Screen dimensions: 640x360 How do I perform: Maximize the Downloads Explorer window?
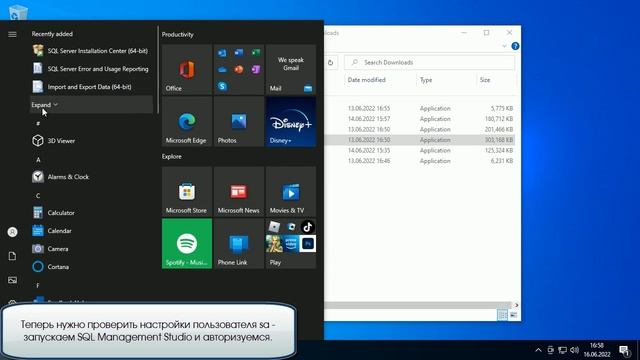coord(487,33)
